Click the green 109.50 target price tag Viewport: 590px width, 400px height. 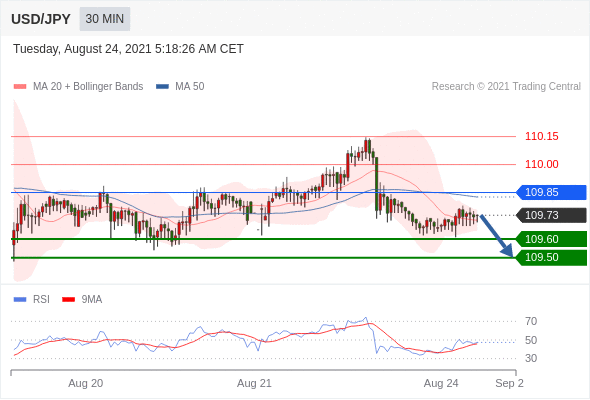point(551,257)
